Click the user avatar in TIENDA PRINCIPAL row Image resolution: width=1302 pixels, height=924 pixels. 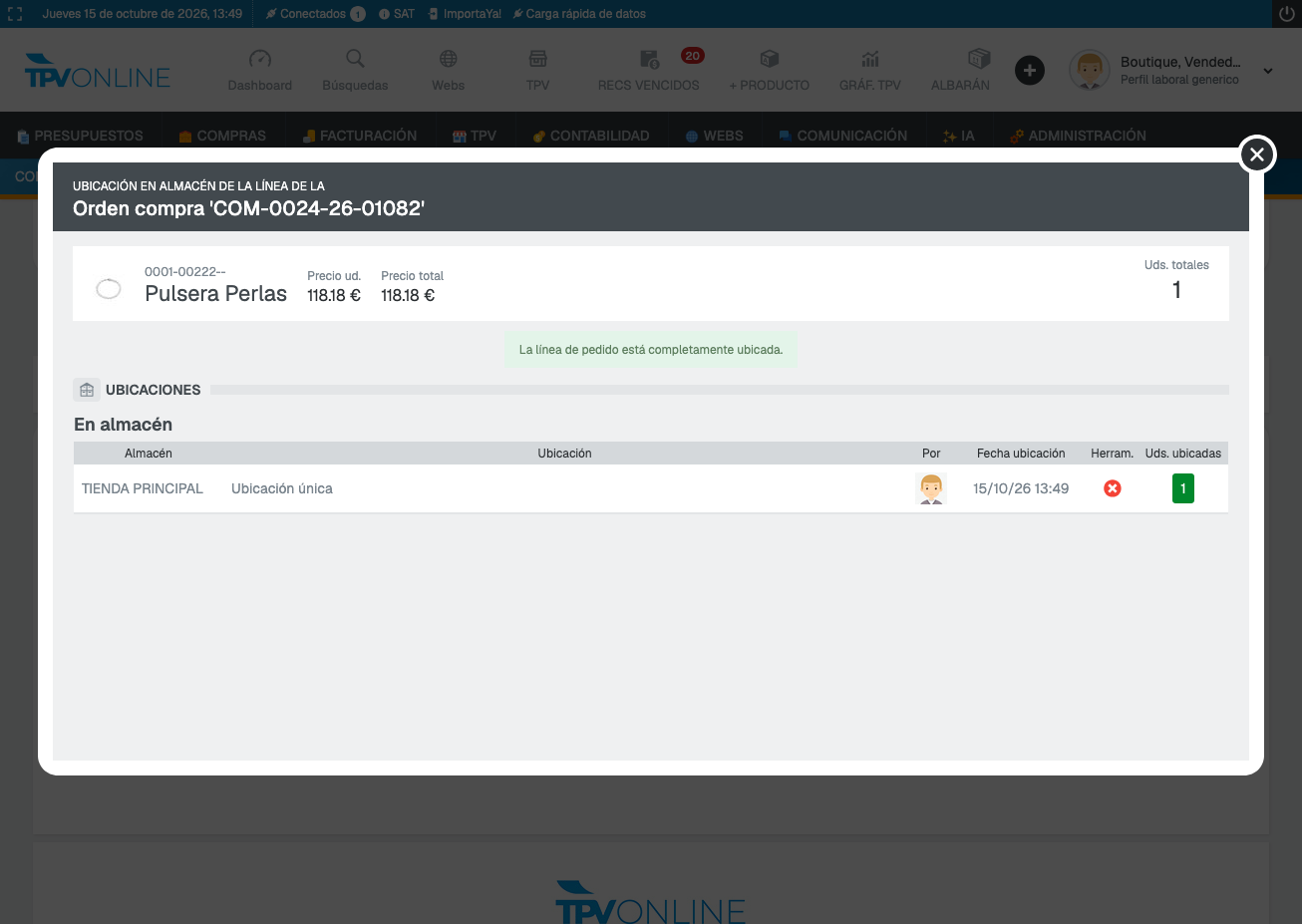point(931,488)
